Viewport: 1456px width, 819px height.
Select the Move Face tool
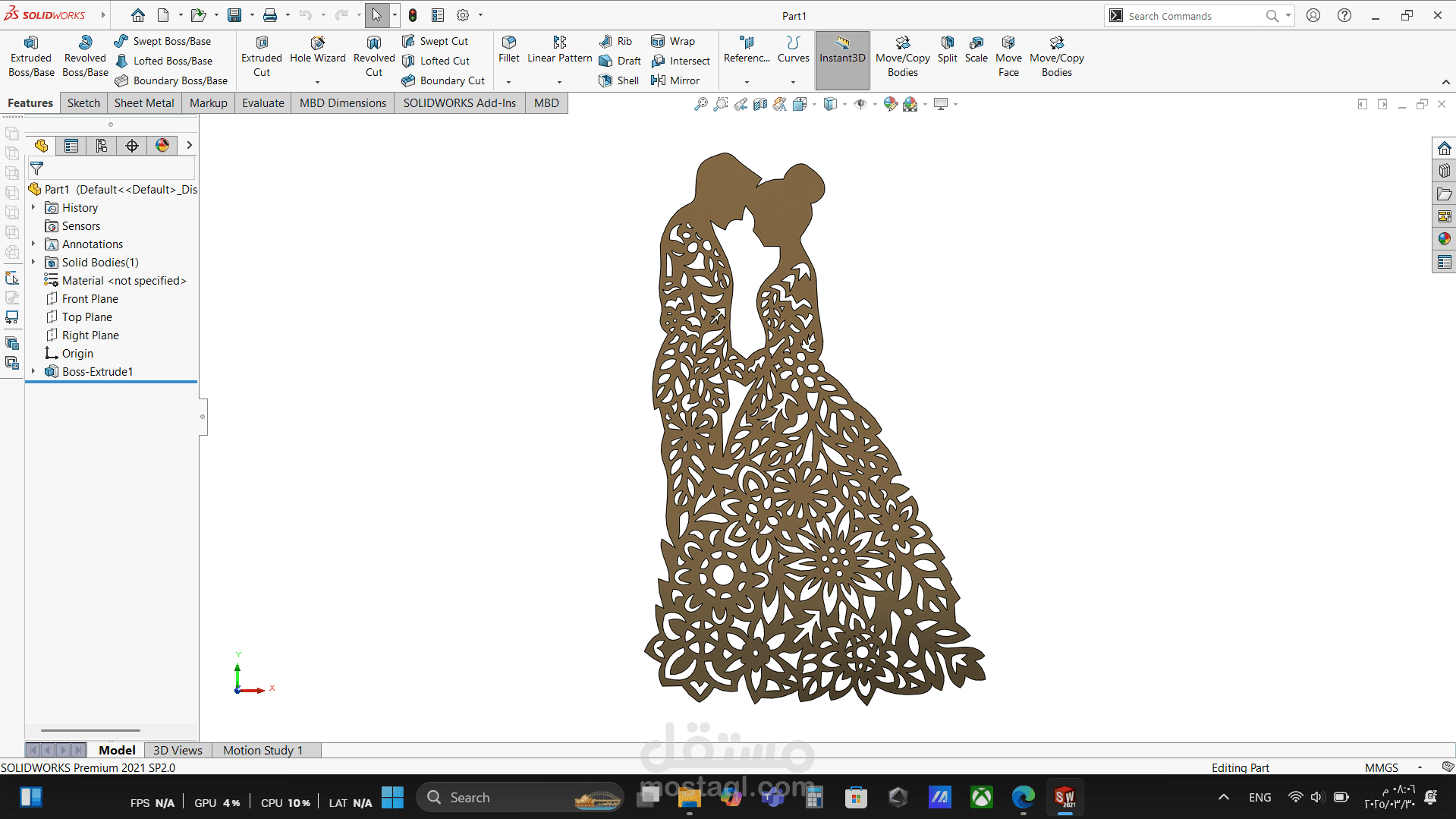tap(1008, 57)
